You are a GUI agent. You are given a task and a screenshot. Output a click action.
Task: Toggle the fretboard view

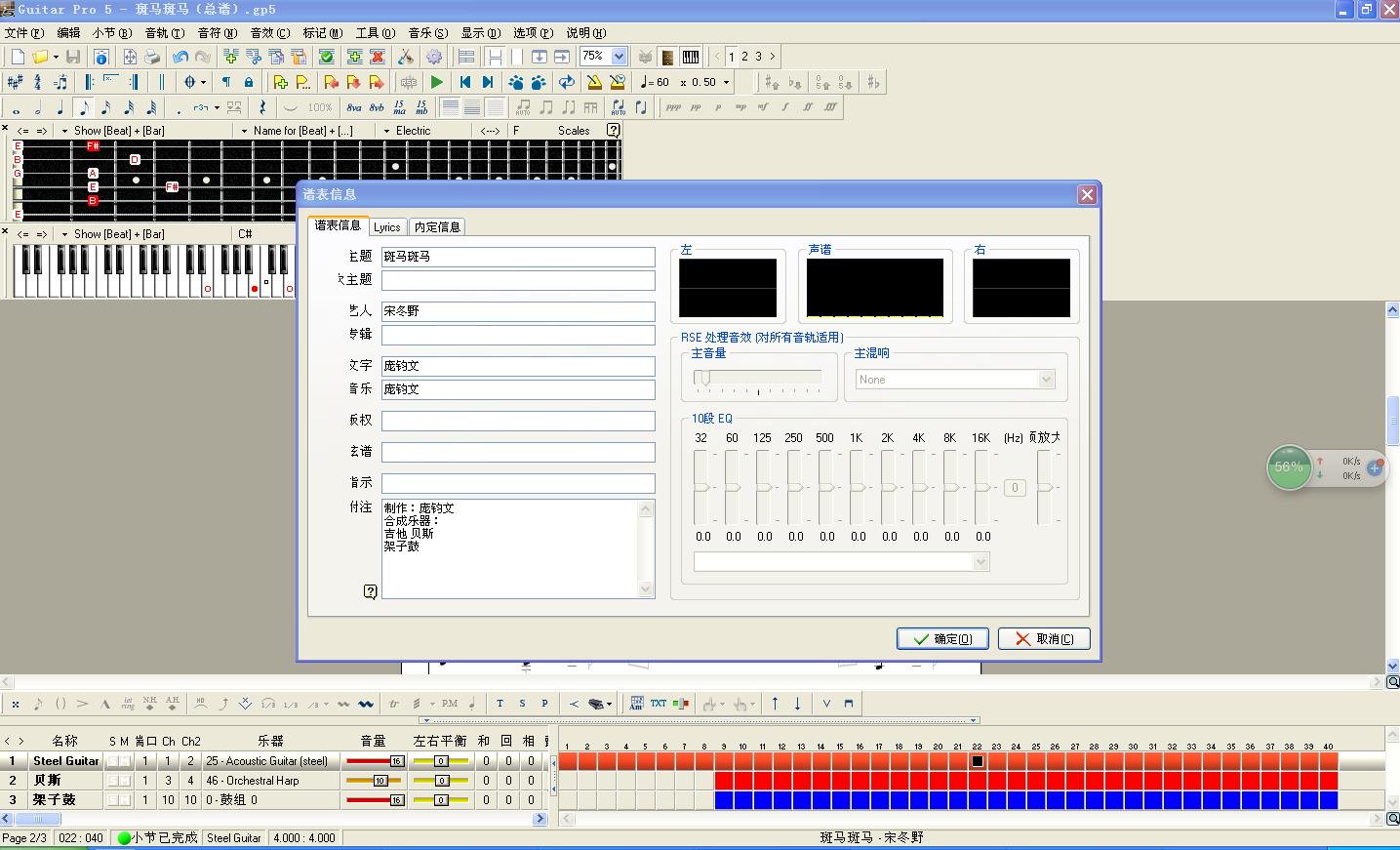[x=667, y=57]
